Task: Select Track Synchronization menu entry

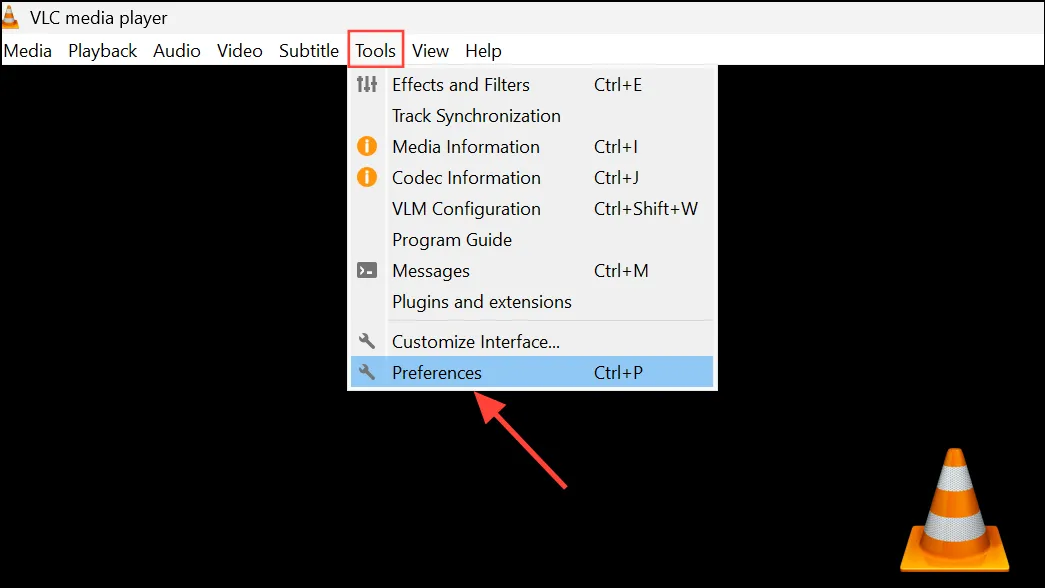Action: [532, 116]
